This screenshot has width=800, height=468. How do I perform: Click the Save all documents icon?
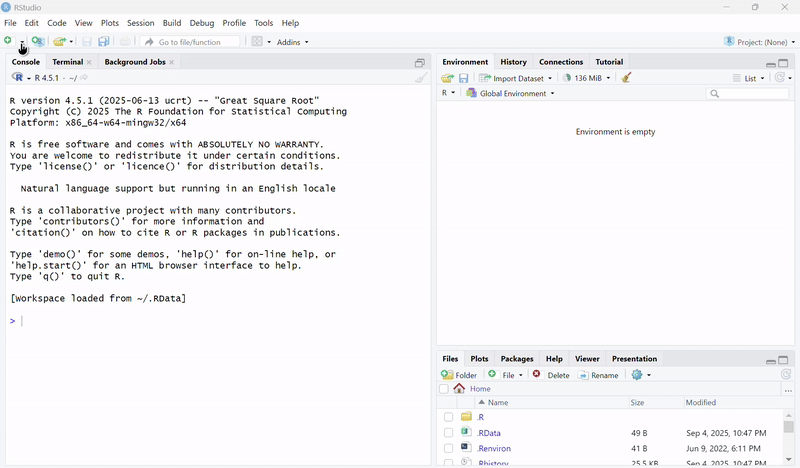coord(104,42)
